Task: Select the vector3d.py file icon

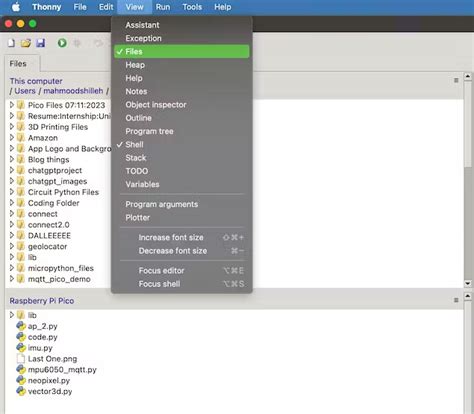Action: pos(21,391)
